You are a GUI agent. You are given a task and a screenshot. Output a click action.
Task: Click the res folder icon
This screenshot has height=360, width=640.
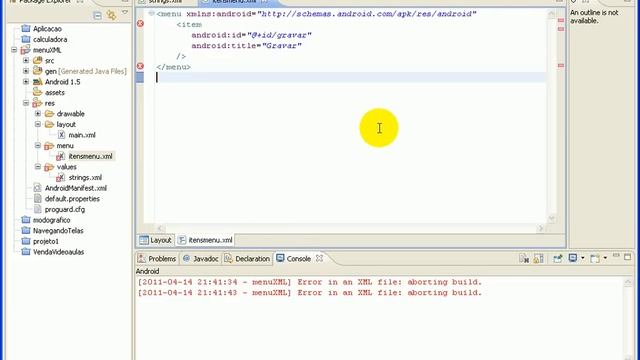point(38,103)
